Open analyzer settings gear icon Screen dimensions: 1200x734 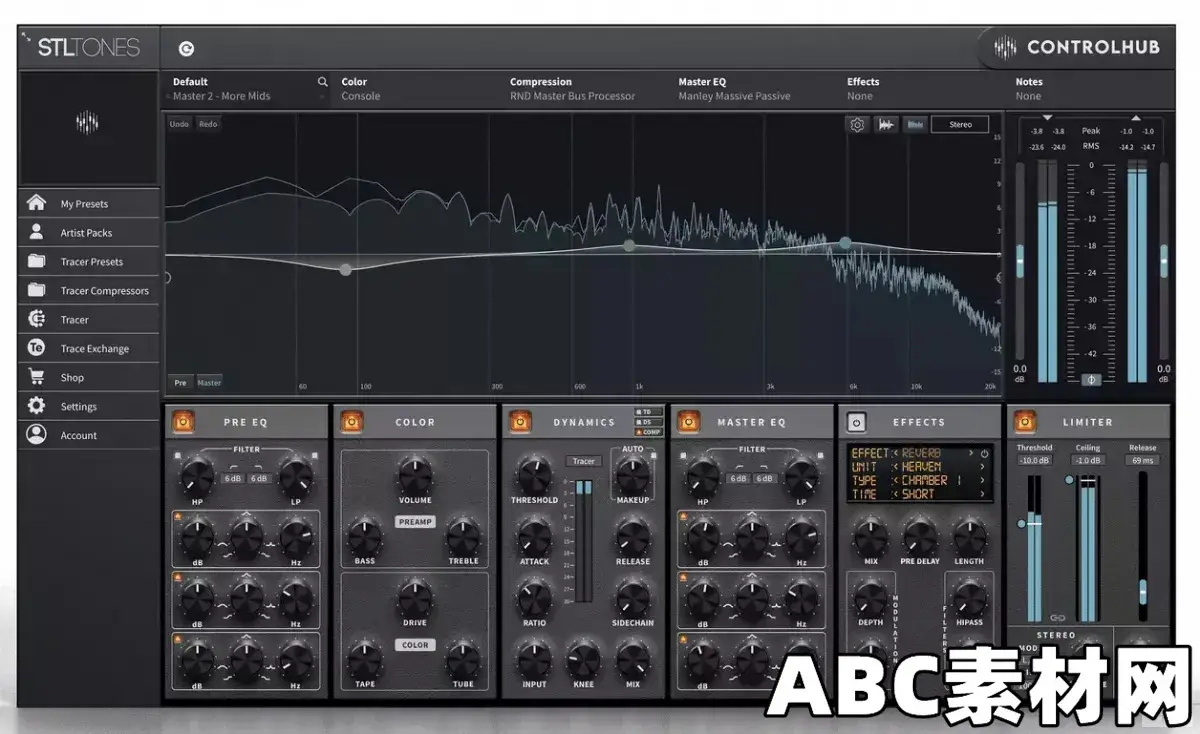pyautogui.click(x=857, y=124)
